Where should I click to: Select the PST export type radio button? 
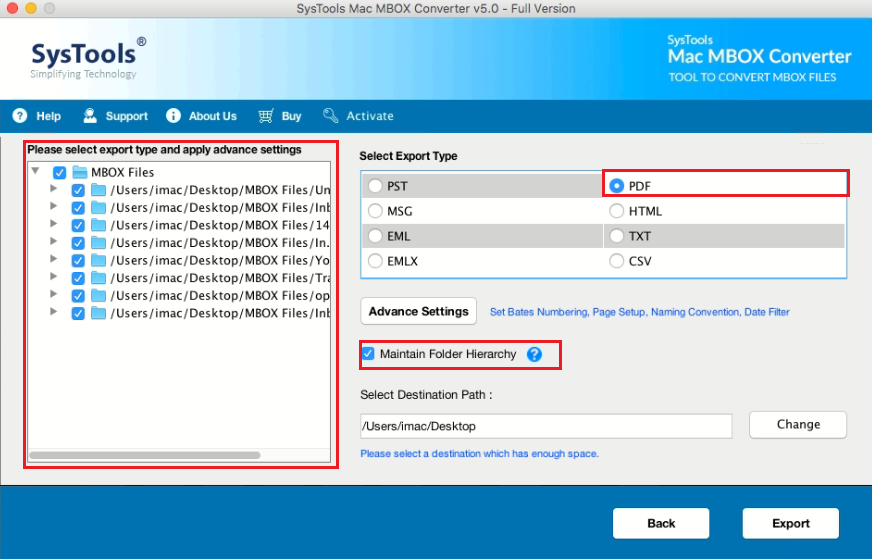click(375, 186)
